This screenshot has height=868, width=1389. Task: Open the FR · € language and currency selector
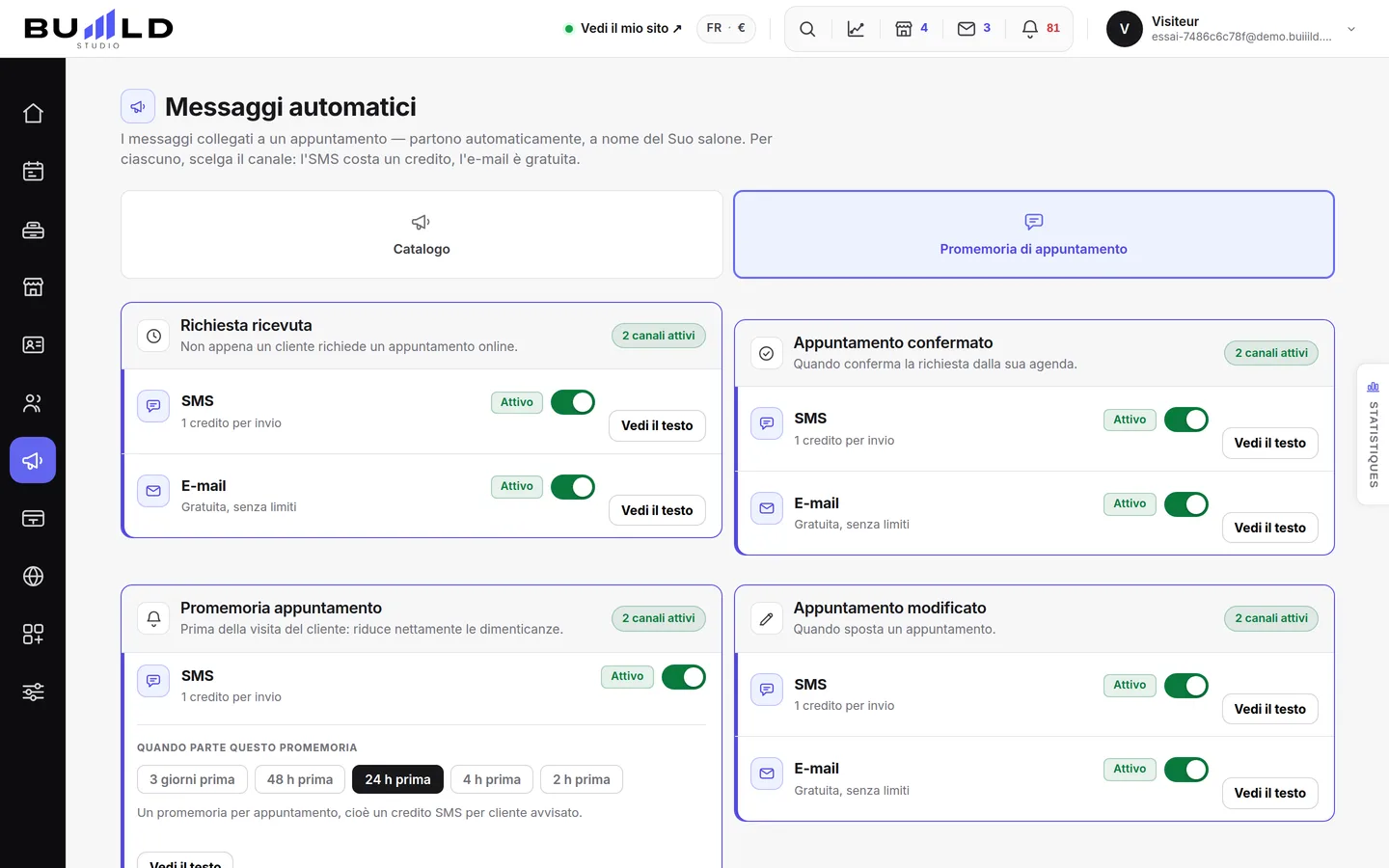[x=726, y=28]
